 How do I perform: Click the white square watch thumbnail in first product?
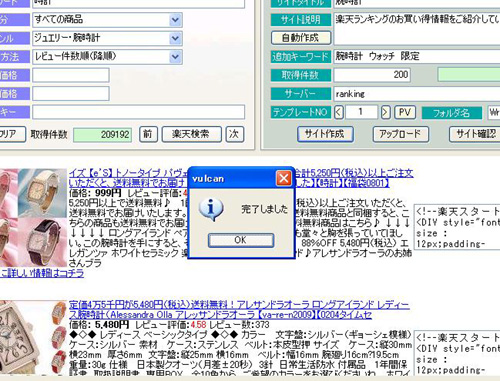[x=42, y=193]
